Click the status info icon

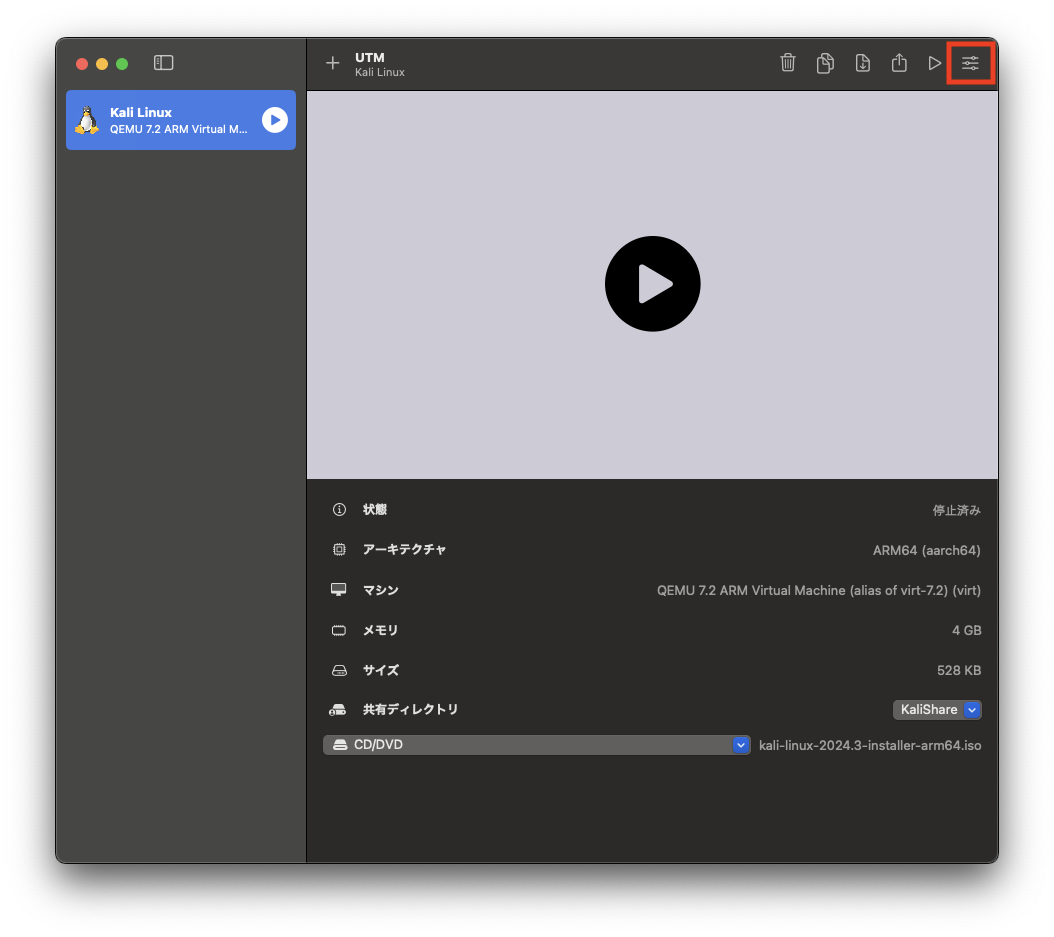[339, 510]
